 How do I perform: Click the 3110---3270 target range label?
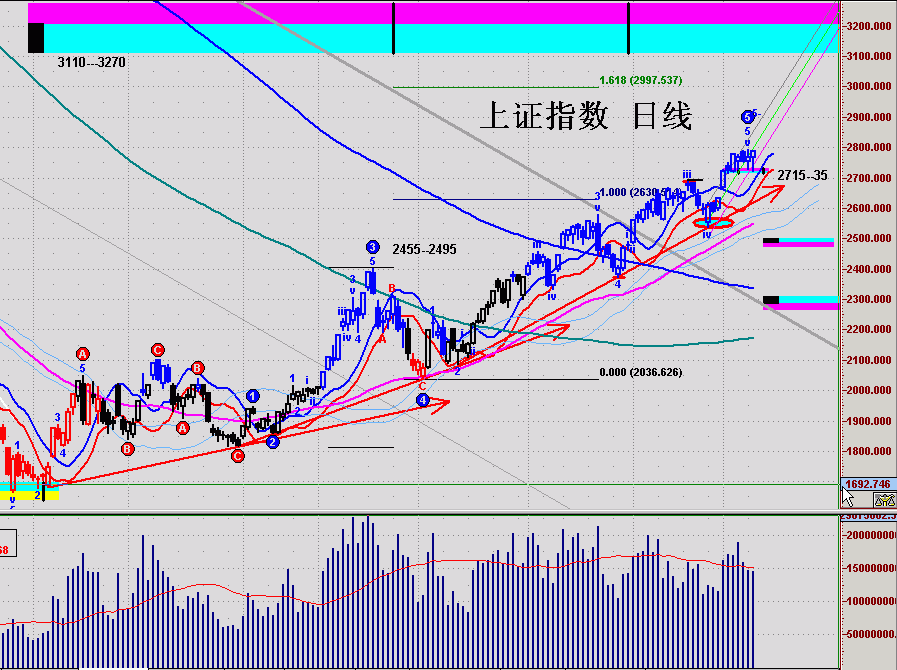pyautogui.click(x=91, y=62)
